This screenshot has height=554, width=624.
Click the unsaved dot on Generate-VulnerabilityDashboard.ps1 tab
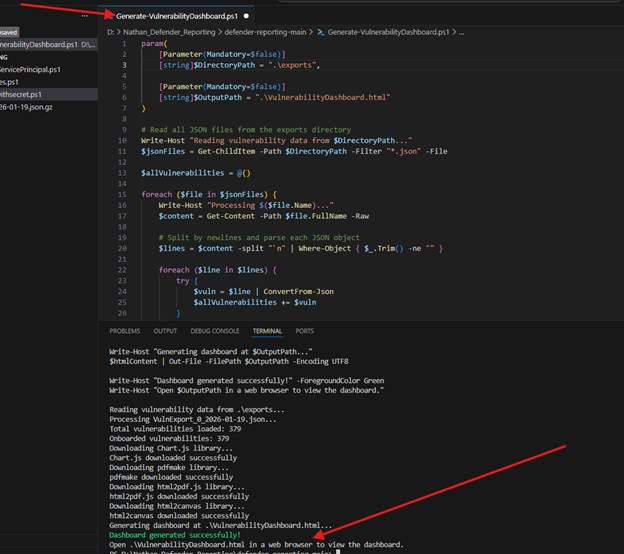click(246, 16)
